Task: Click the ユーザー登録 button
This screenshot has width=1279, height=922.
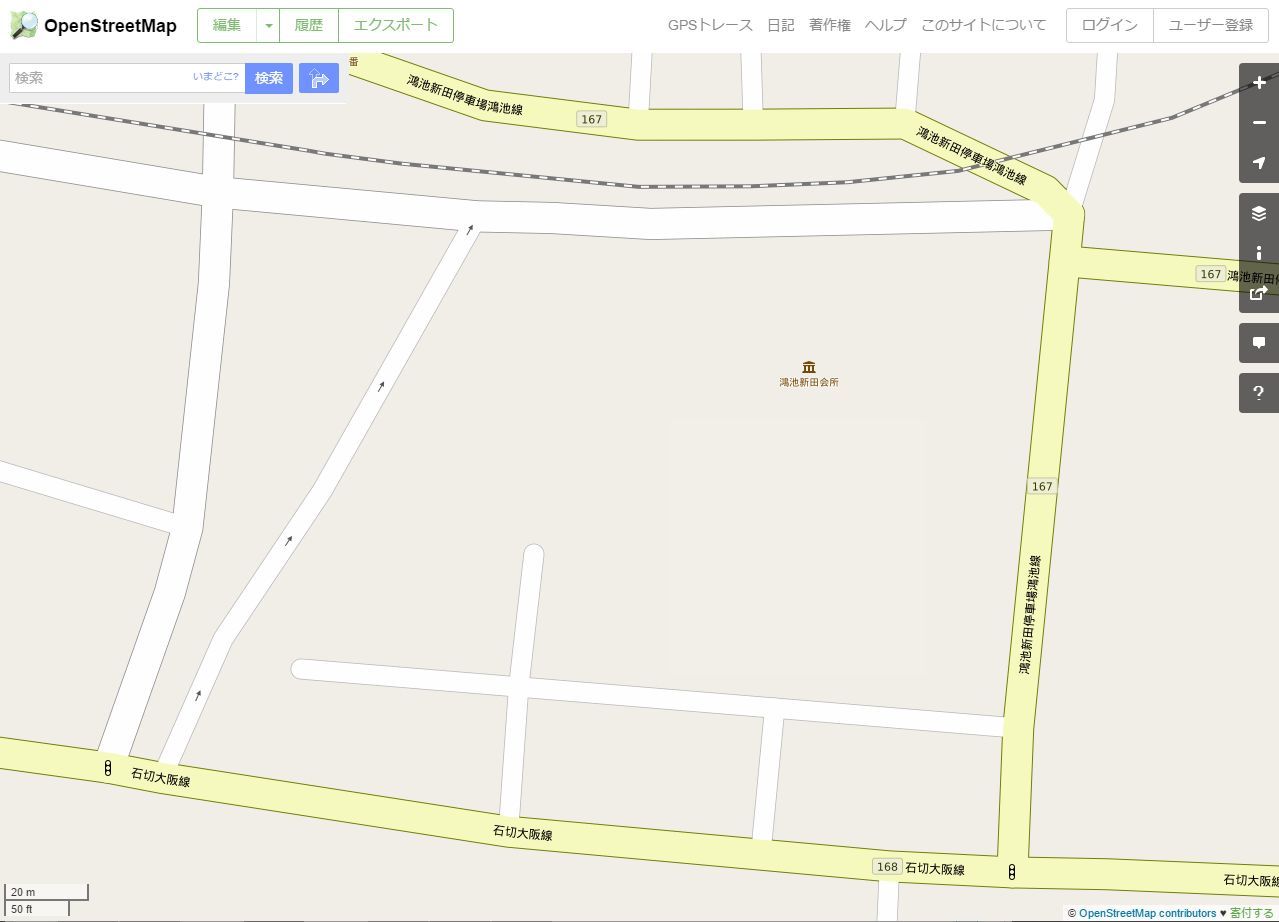Action: pos(1211,26)
